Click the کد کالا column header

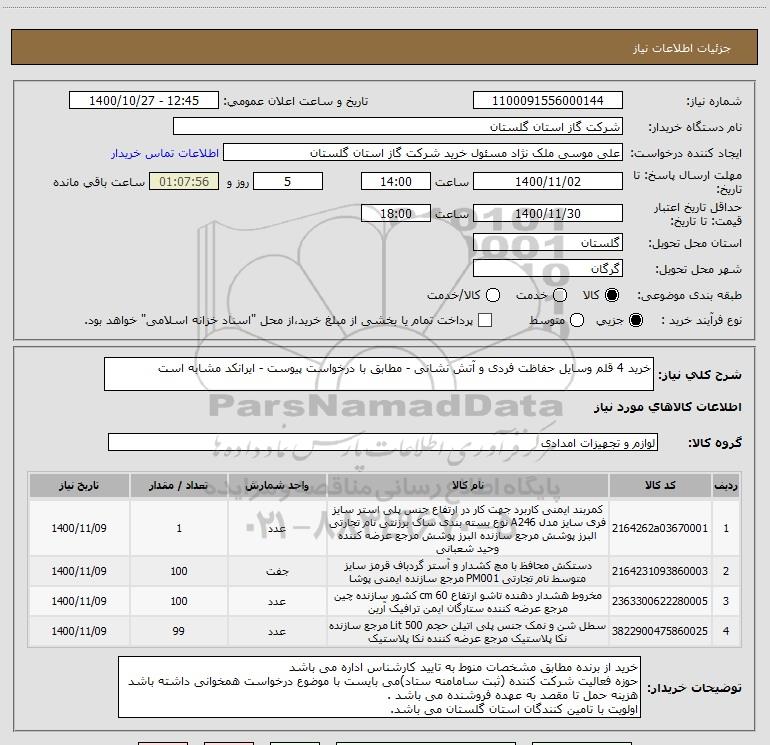[x=660, y=486]
